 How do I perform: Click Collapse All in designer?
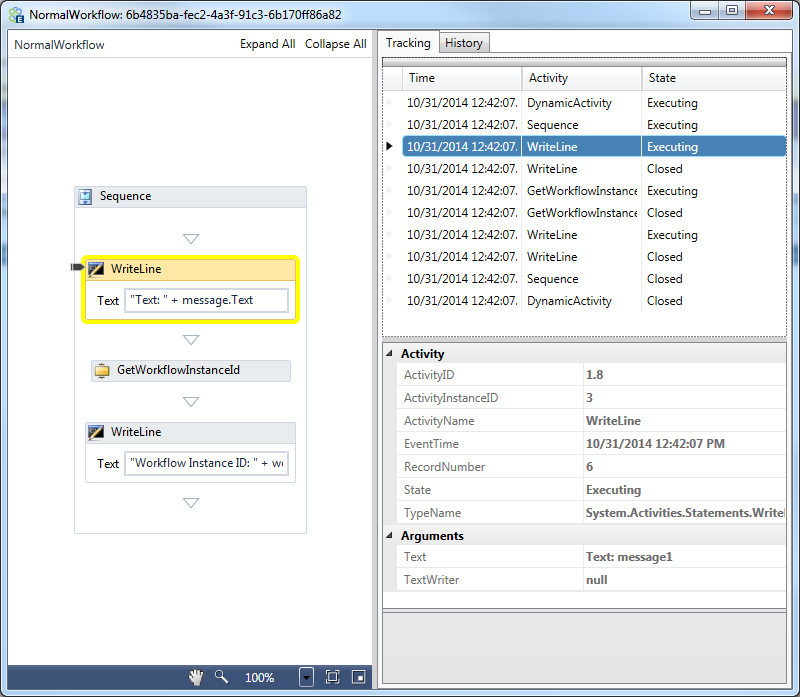335,44
